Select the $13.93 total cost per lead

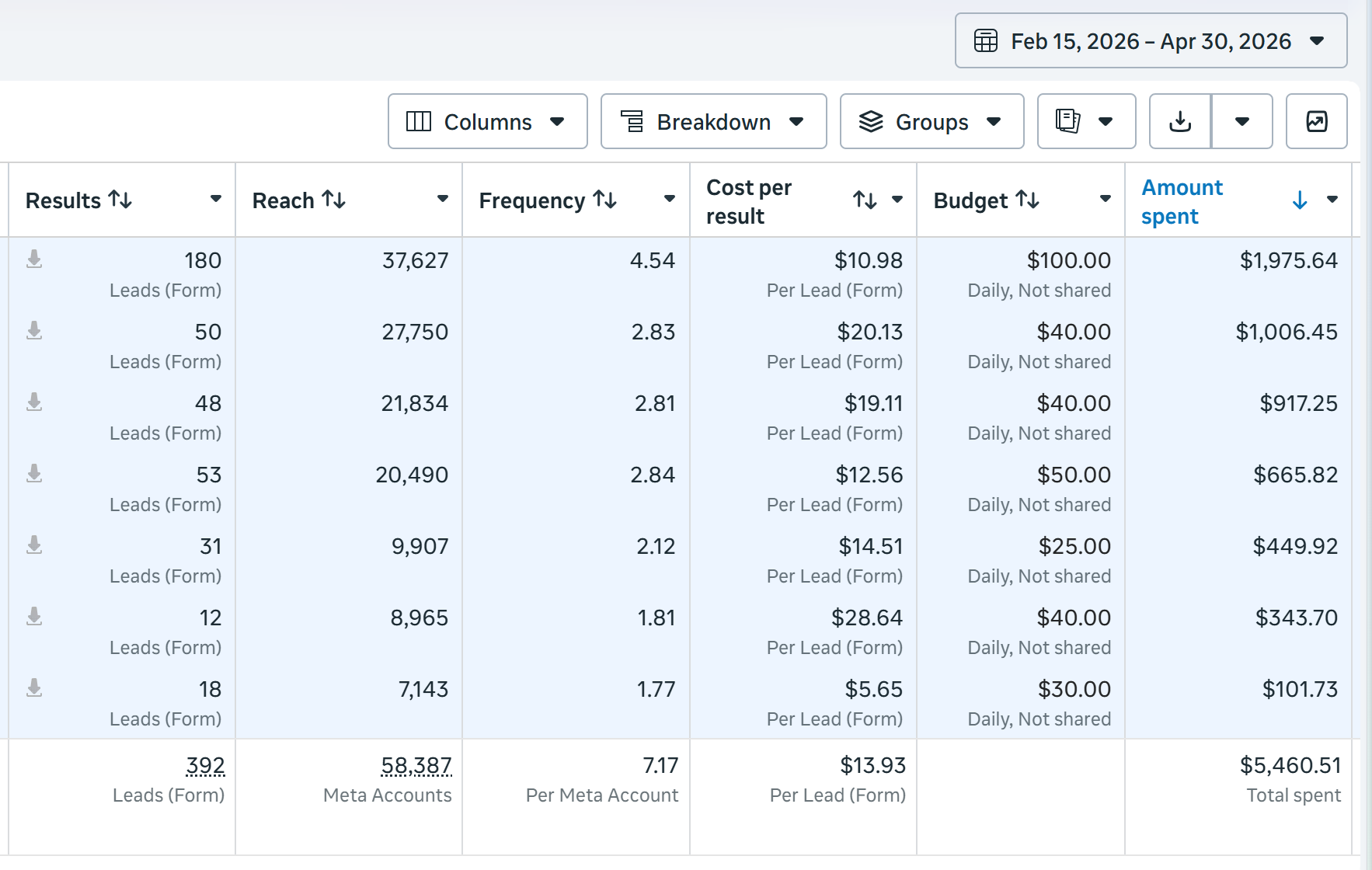pyautogui.click(x=872, y=765)
